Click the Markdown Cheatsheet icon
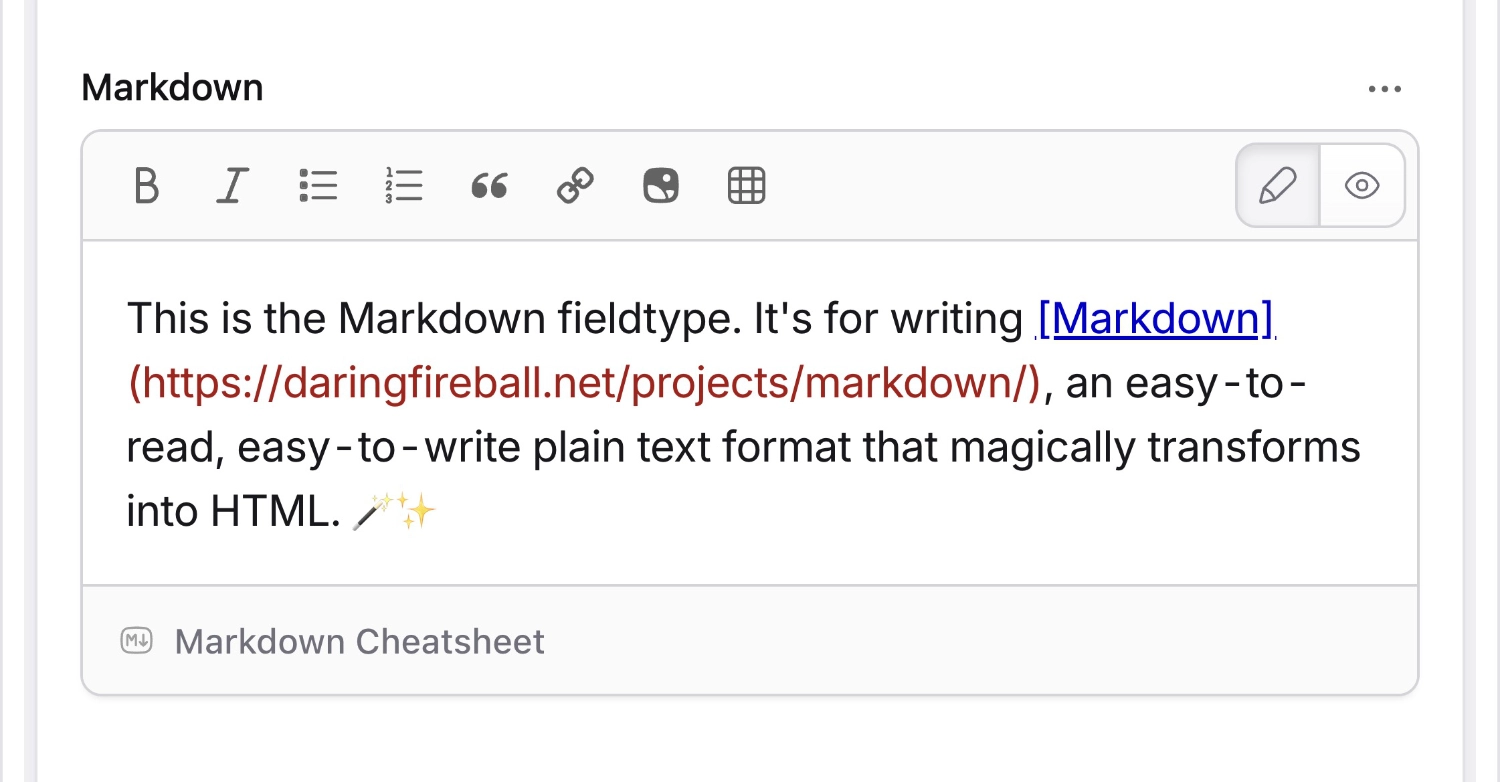 tap(136, 640)
